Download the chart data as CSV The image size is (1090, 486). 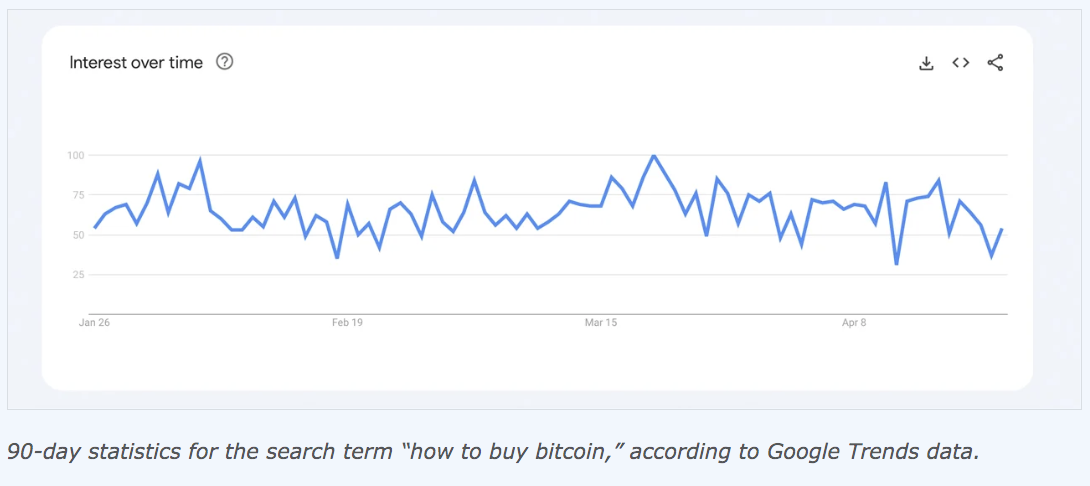926,63
